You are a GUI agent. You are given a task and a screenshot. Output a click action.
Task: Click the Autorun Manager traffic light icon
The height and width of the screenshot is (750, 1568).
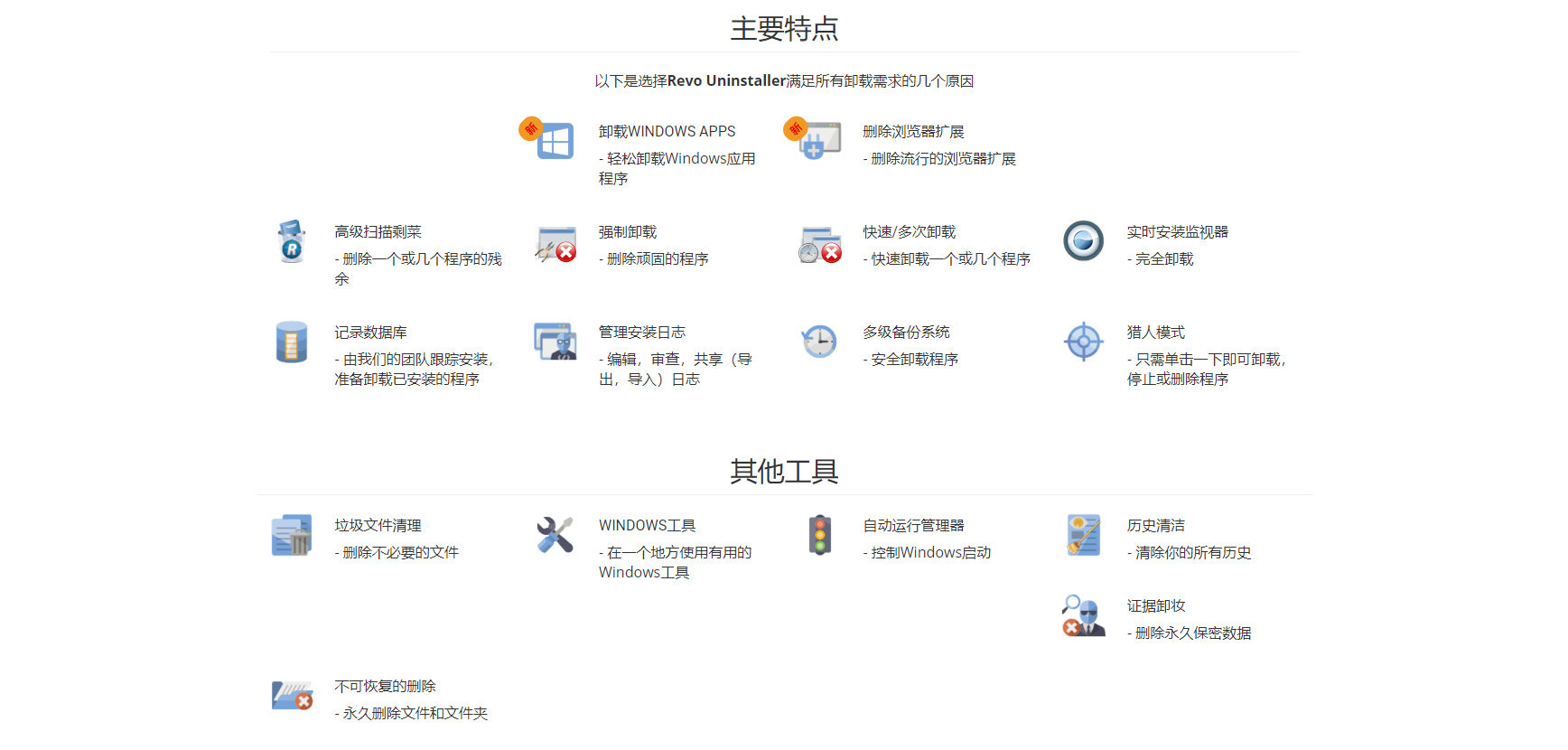(x=820, y=535)
